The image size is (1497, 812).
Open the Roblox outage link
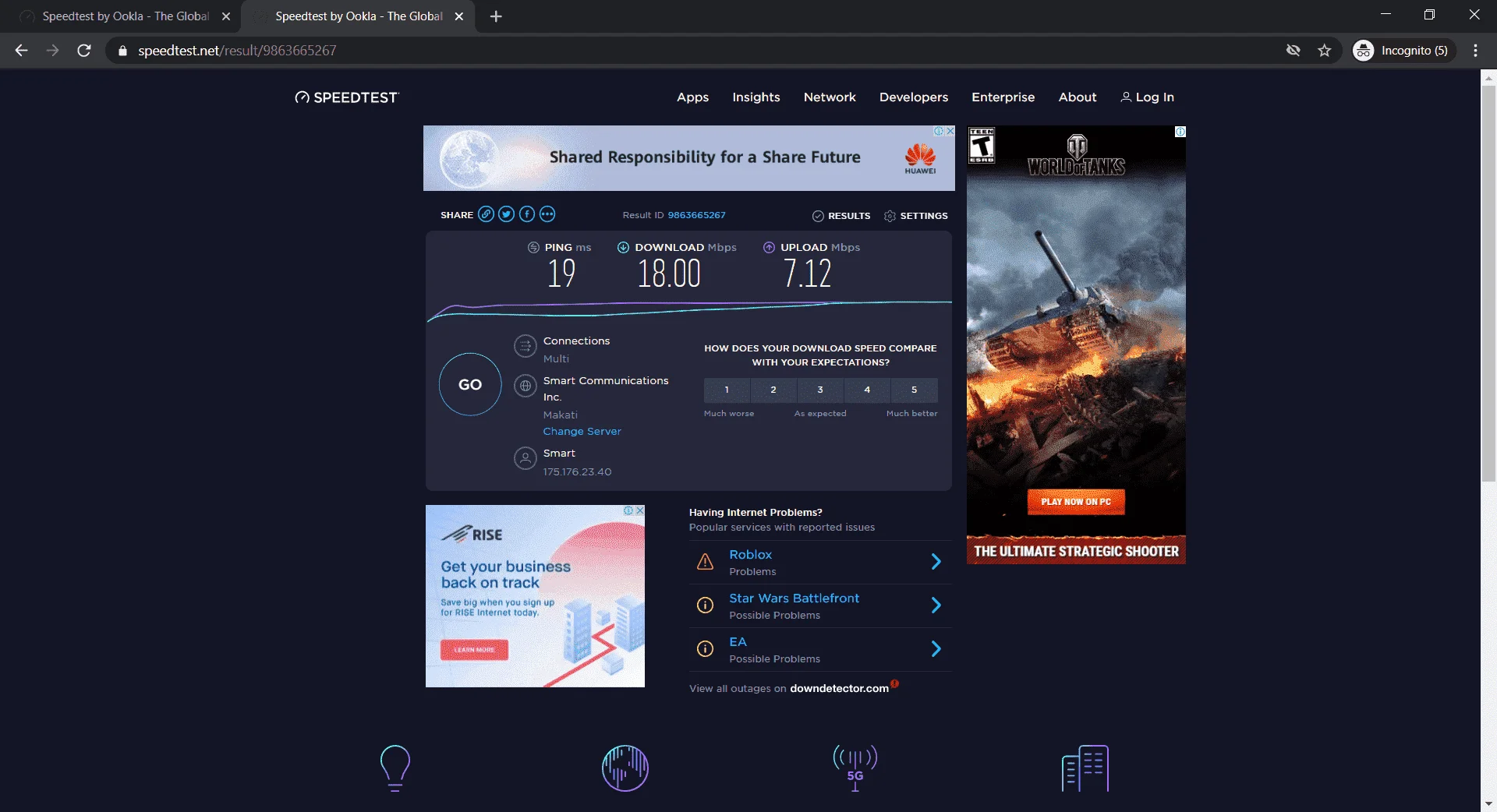pyautogui.click(x=751, y=555)
